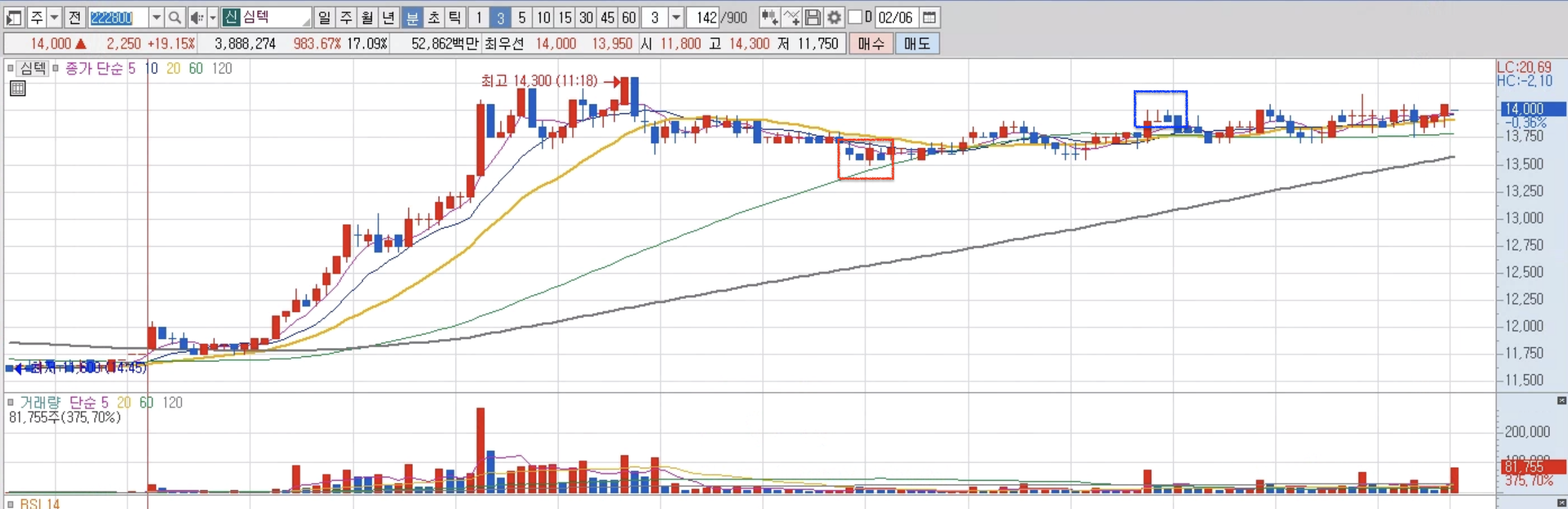
Task: Click the stock search magnifier icon
Action: [x=174, y=17]
